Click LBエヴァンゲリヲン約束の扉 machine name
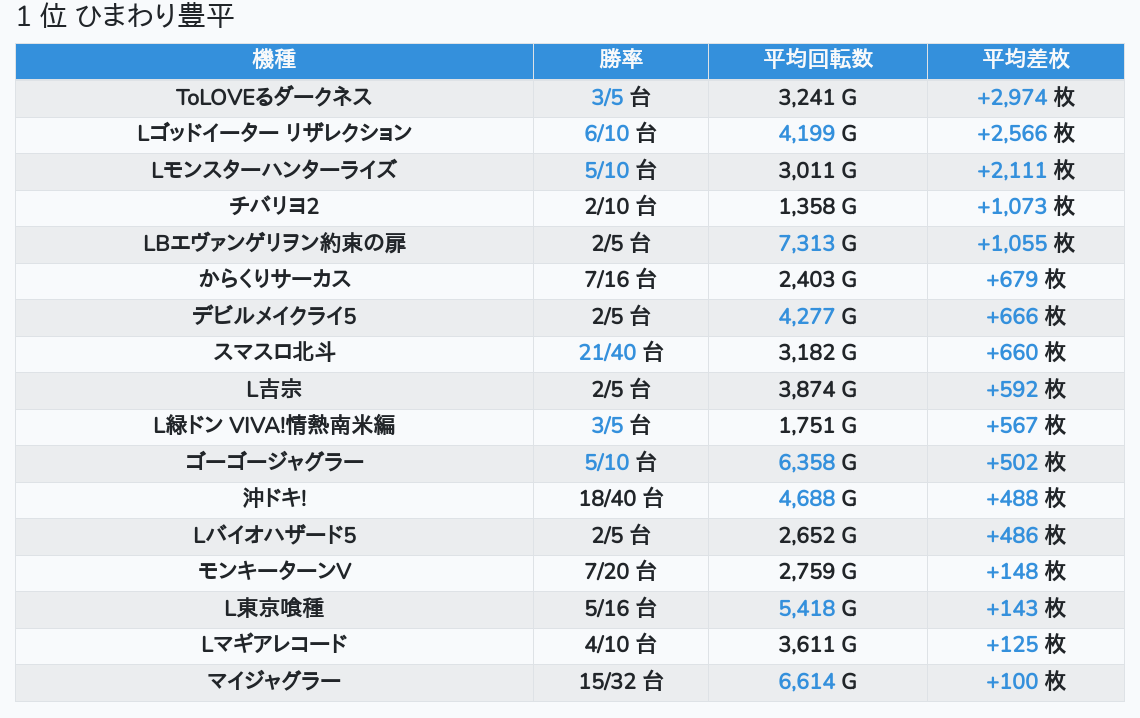 click(x=274, y=243)
